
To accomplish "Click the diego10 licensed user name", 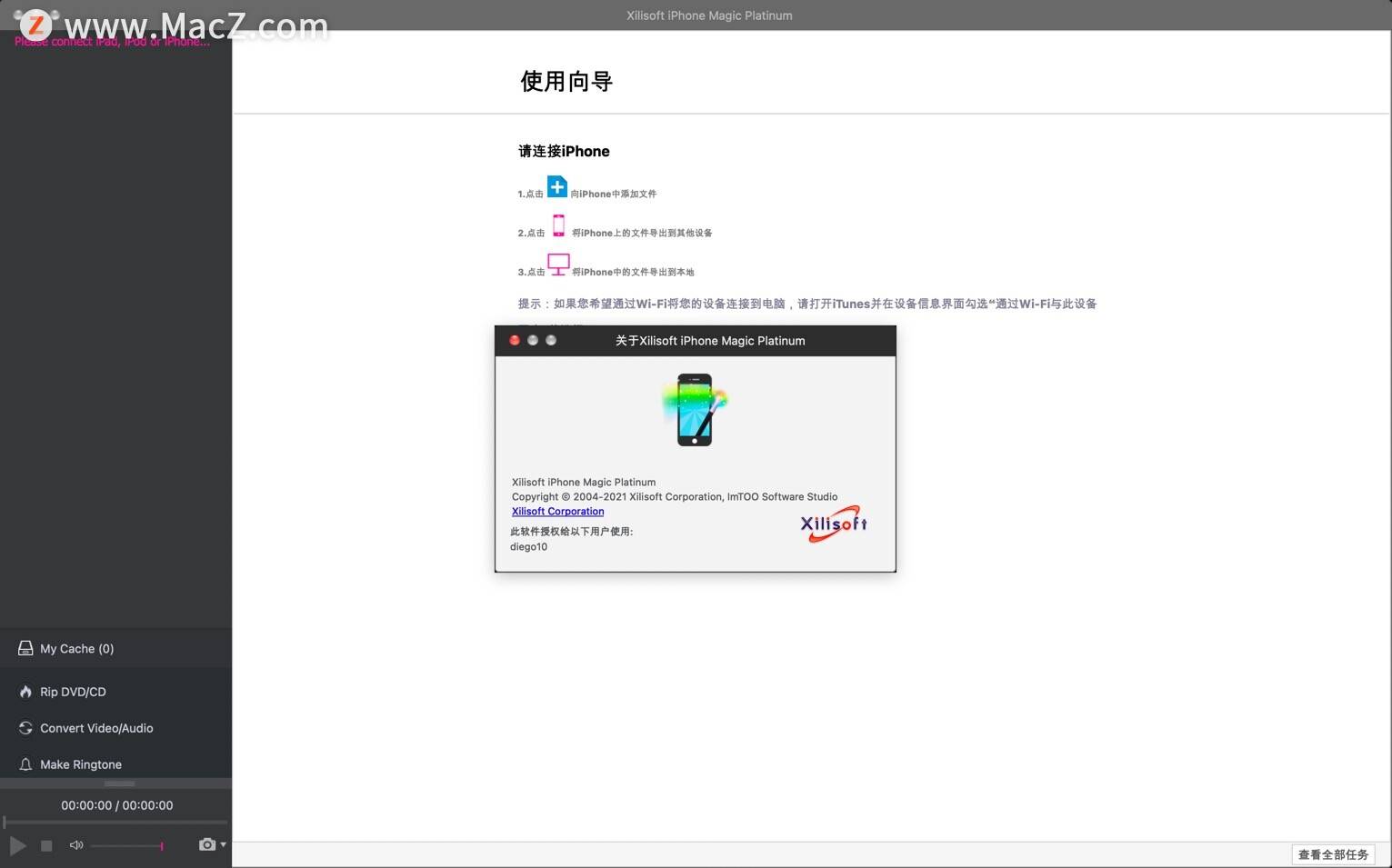I will 528,547.
